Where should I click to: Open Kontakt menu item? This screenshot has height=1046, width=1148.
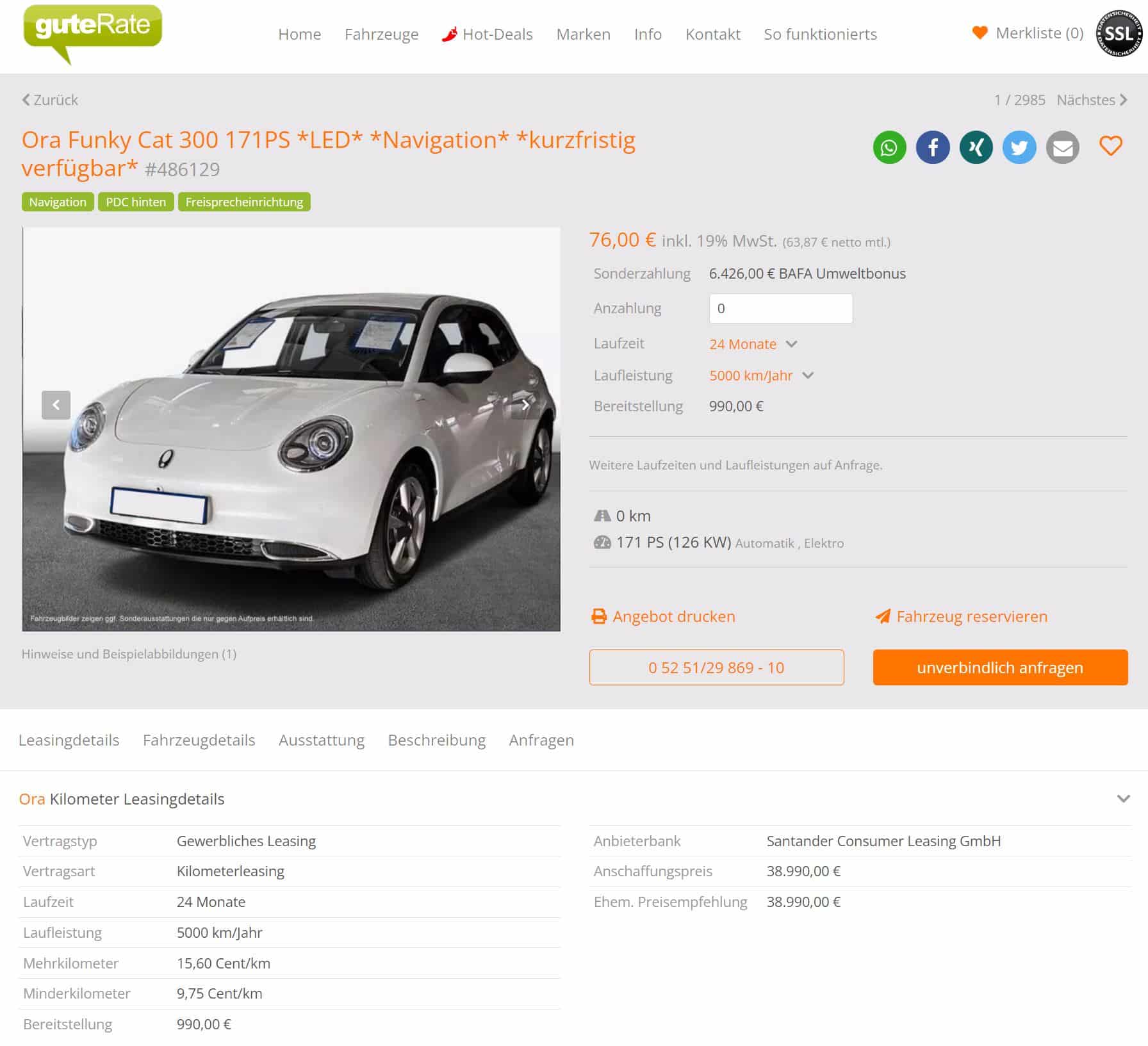(x=713, y=34)
